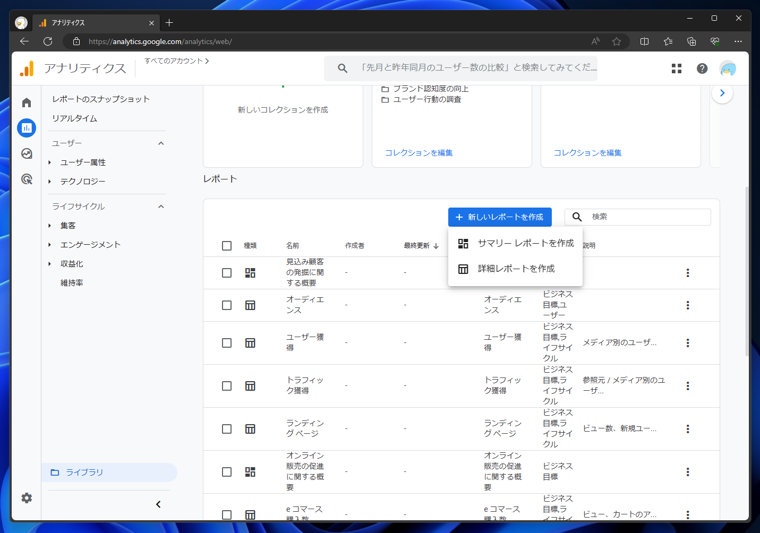Click the Analytics logo
This screenshot has height=533, width=760.
27,69
